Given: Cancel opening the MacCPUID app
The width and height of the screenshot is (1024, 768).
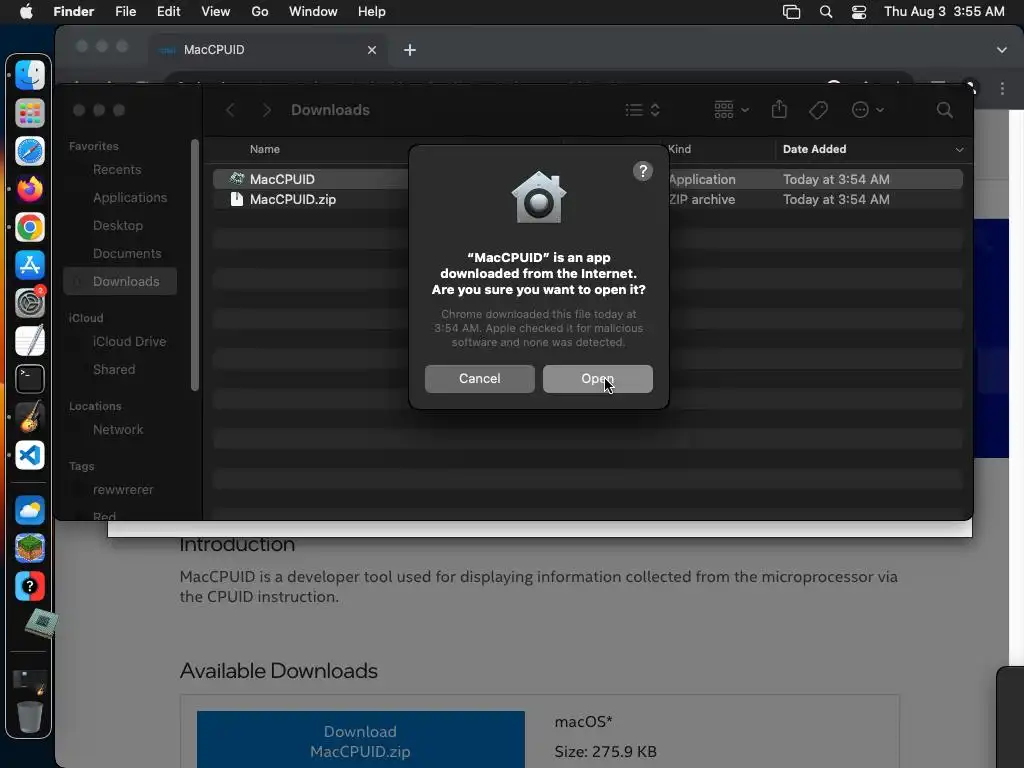Looking at the screenshot, I should pos(479,379).
